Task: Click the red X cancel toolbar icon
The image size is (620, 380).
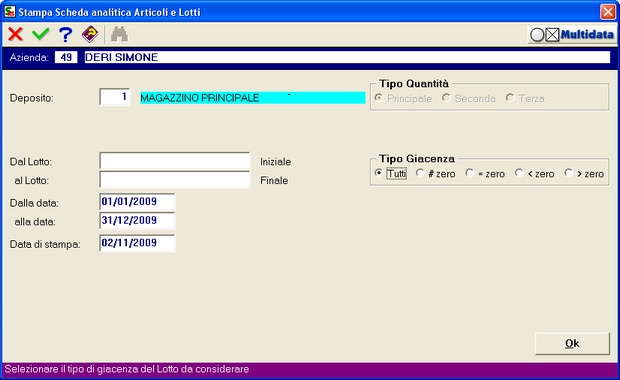Action: click(x=15, y=35)
